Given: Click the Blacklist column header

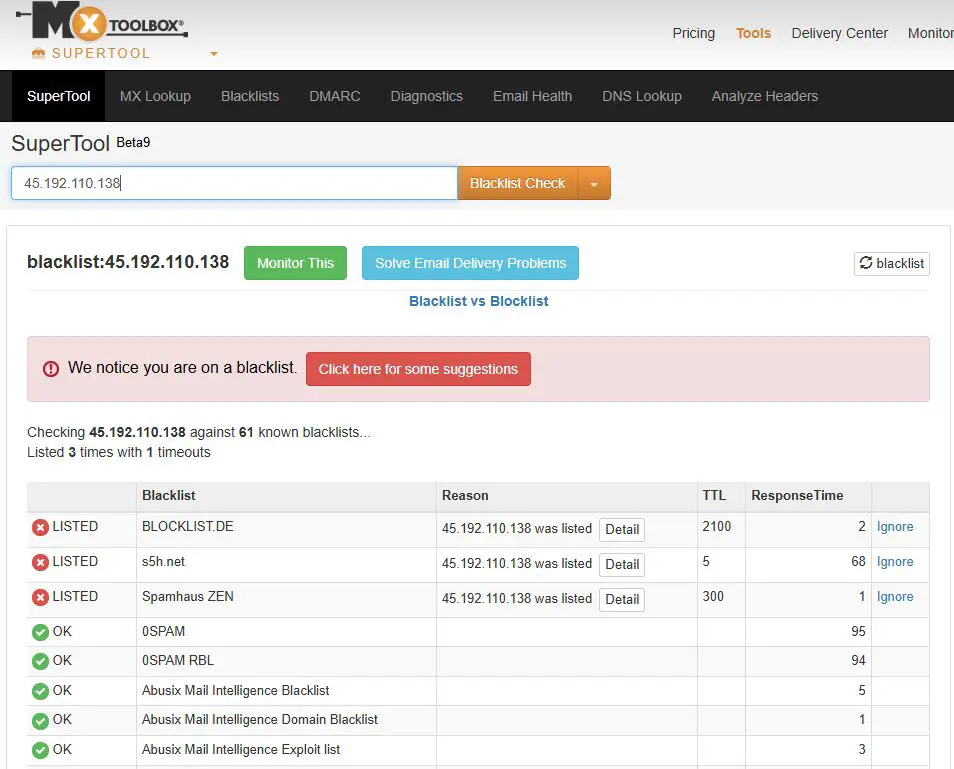Looking at the screenshot, I should click(169, 495).
